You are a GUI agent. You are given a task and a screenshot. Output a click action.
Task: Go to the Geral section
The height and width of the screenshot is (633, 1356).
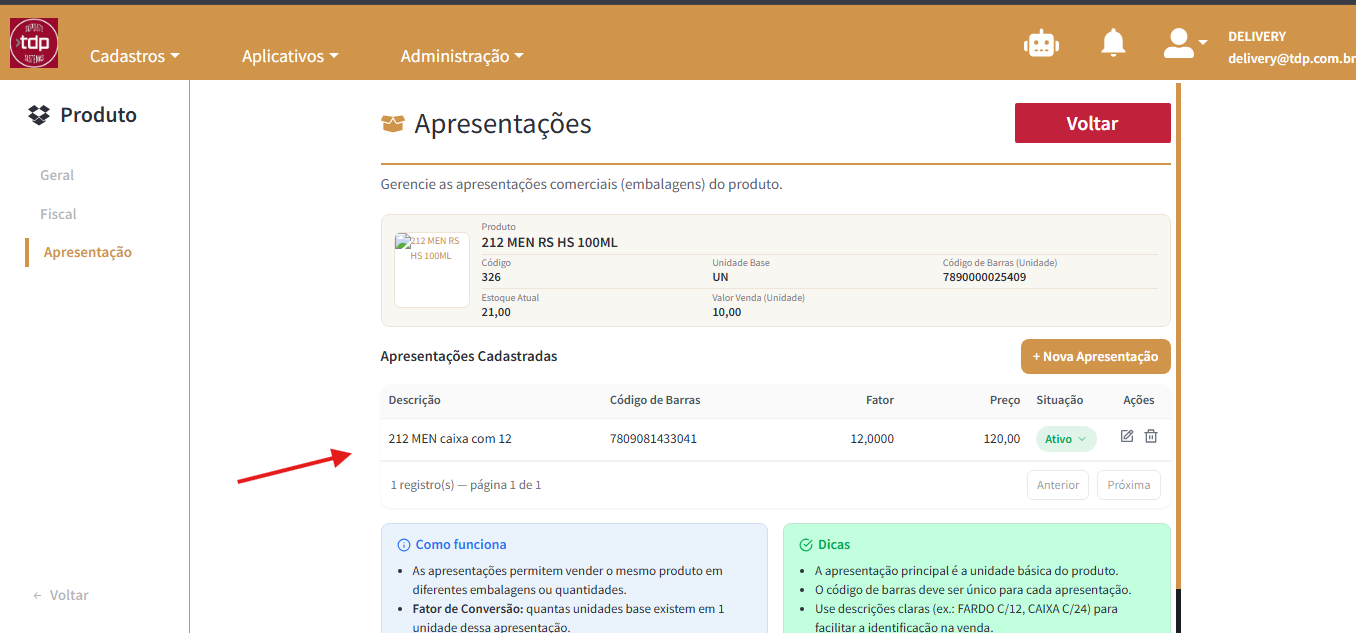pyautogui.click(x=57, y=175)
